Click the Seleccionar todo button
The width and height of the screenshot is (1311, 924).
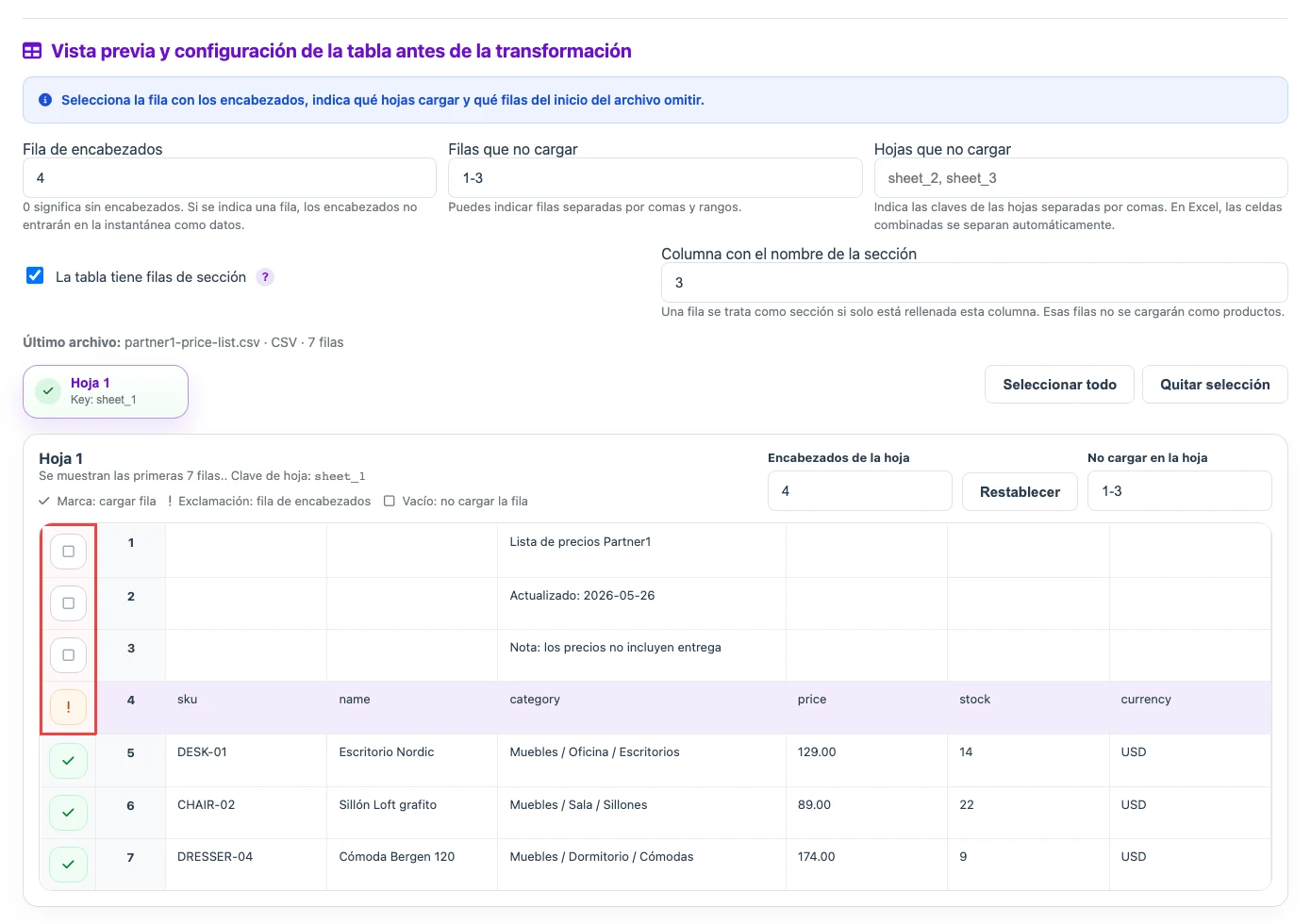[x=1059, y=385]
